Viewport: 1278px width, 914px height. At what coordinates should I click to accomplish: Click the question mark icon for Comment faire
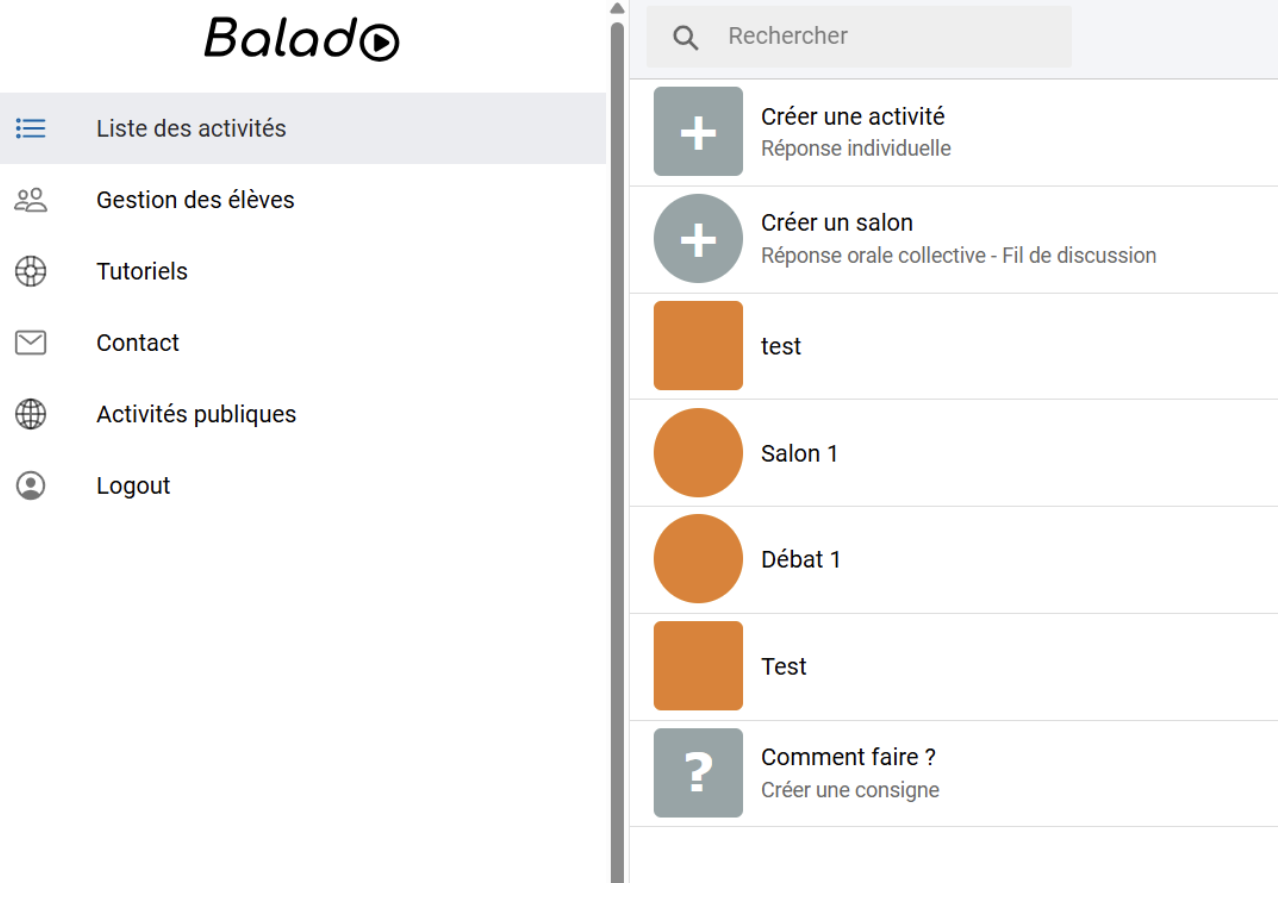[x=698, y=773]
